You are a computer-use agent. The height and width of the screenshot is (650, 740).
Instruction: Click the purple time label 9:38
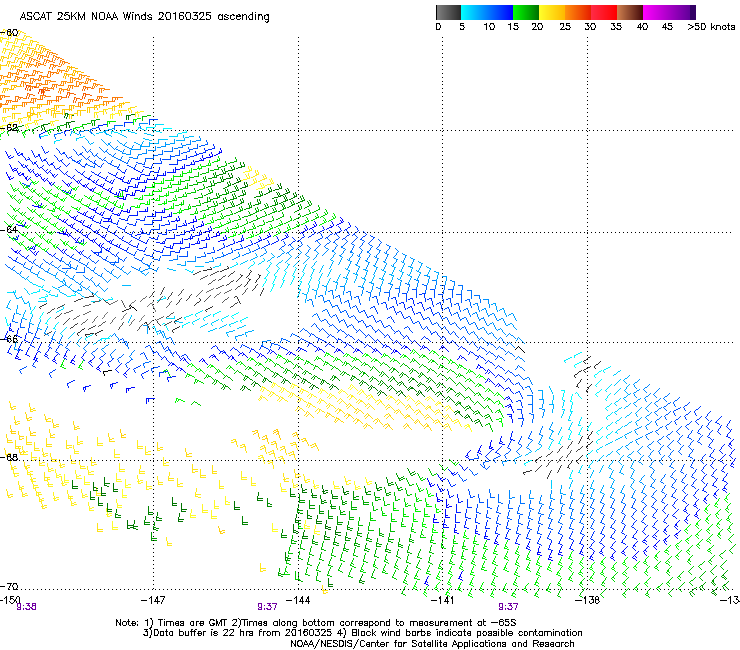click(26, 607)
